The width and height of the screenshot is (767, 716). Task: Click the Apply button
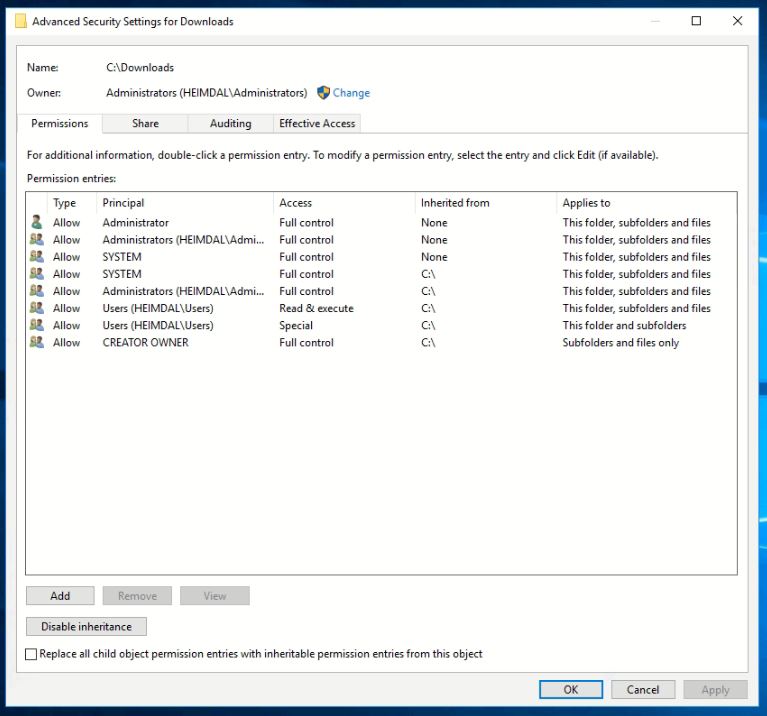(x=715, y=690)
